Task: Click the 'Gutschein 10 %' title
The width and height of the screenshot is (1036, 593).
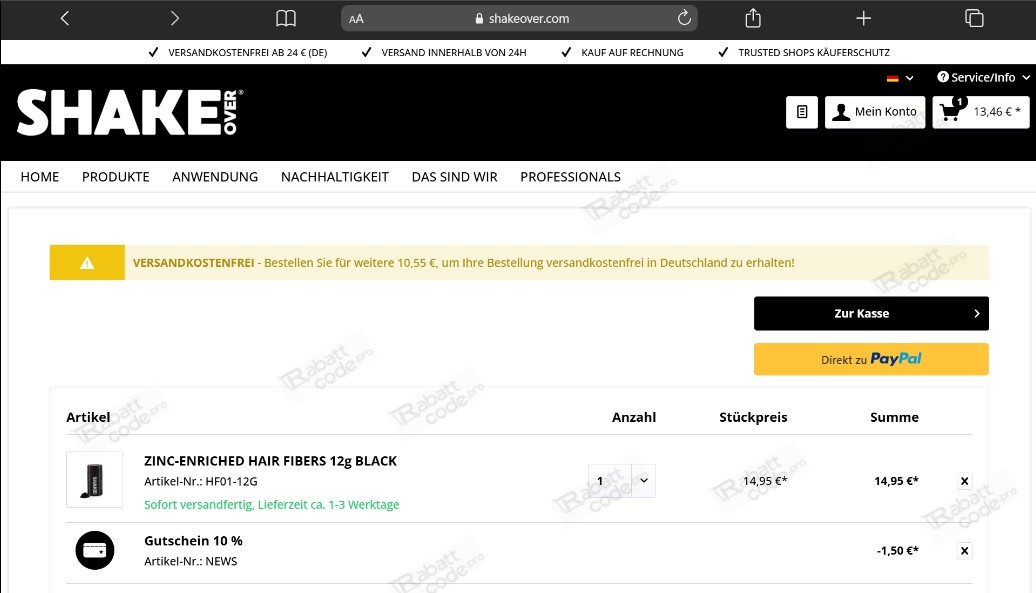Action: (x=193, y=541)
